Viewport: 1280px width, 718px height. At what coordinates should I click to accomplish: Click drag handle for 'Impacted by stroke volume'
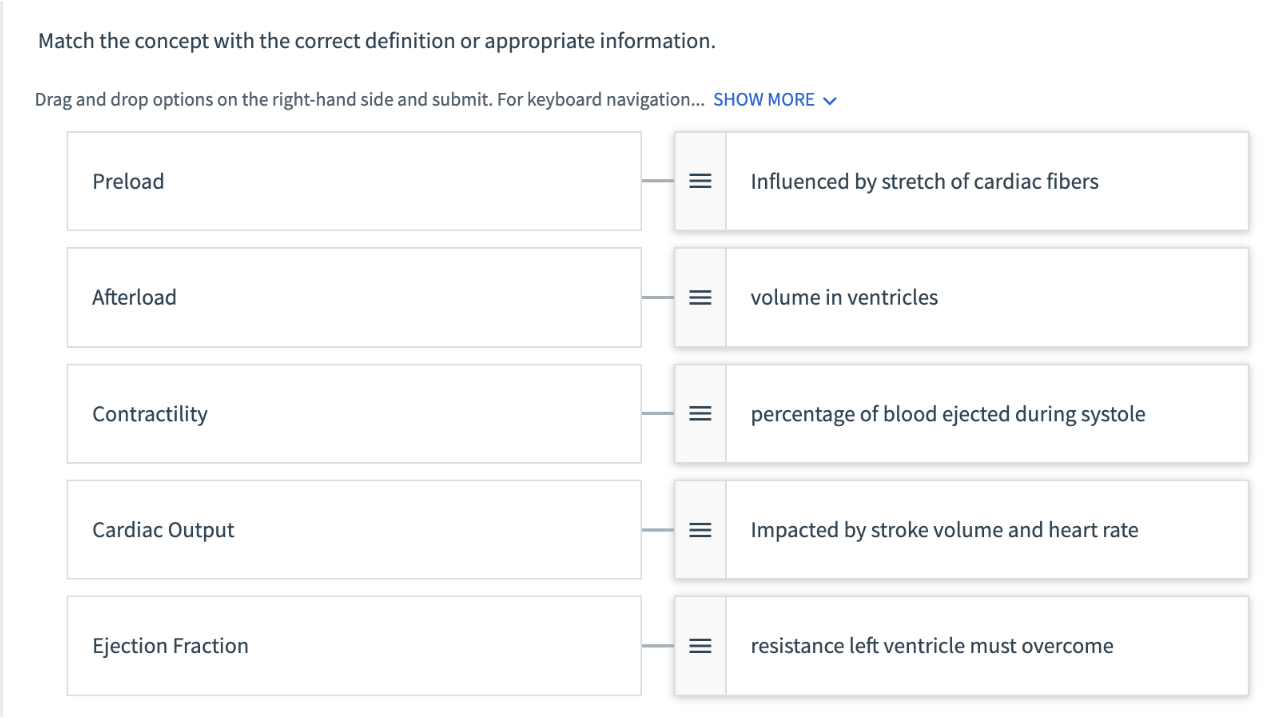pyautogui.click(x=700, y=529)
